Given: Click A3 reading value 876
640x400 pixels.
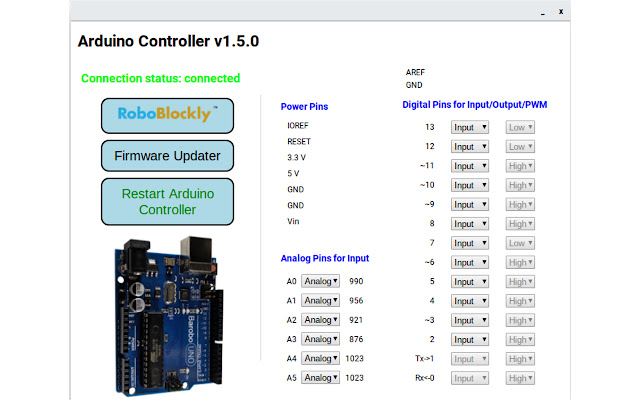Looking at the screenshot, I should [356, 339].
